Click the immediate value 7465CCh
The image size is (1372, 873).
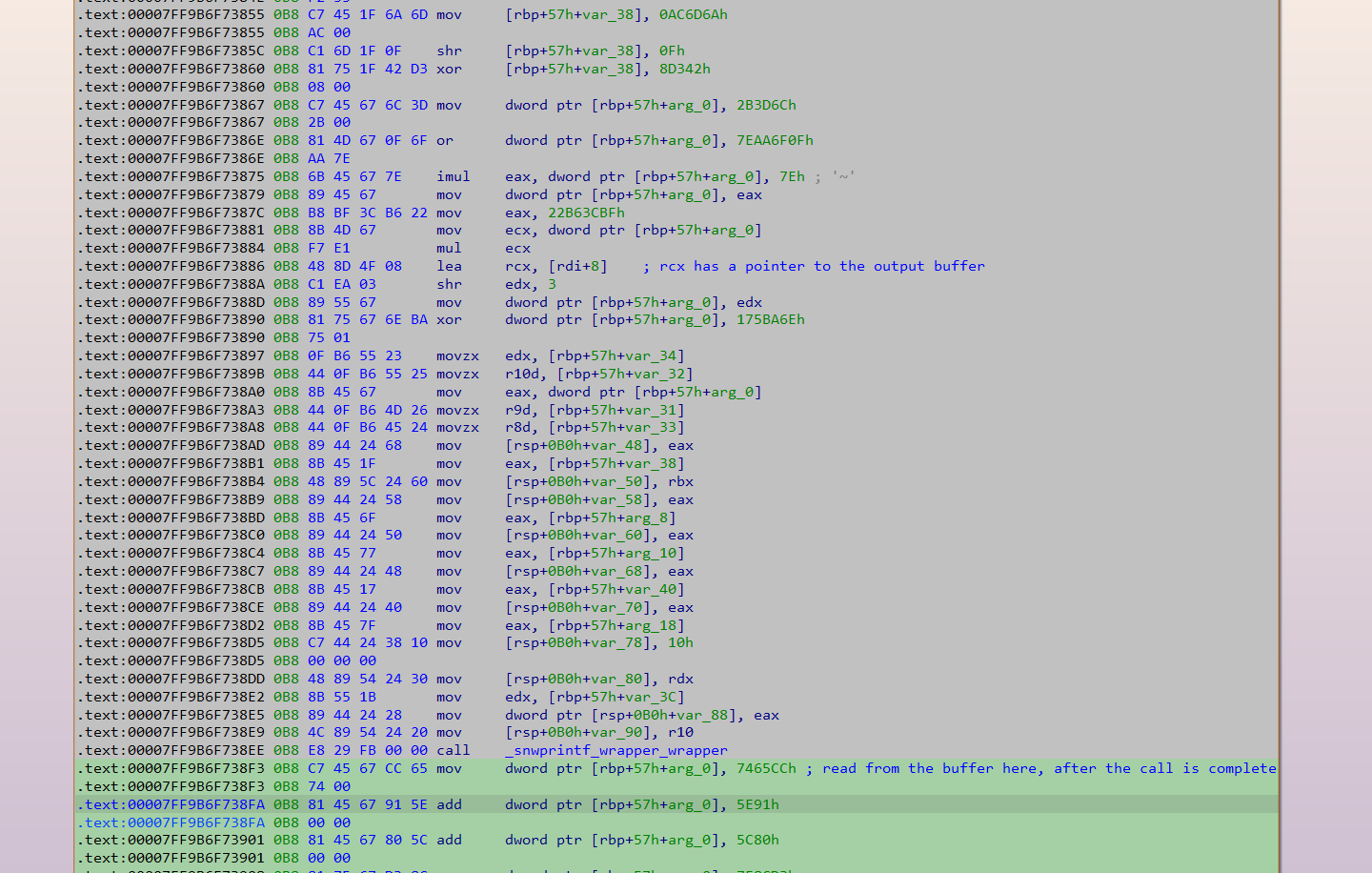(766, 768)
